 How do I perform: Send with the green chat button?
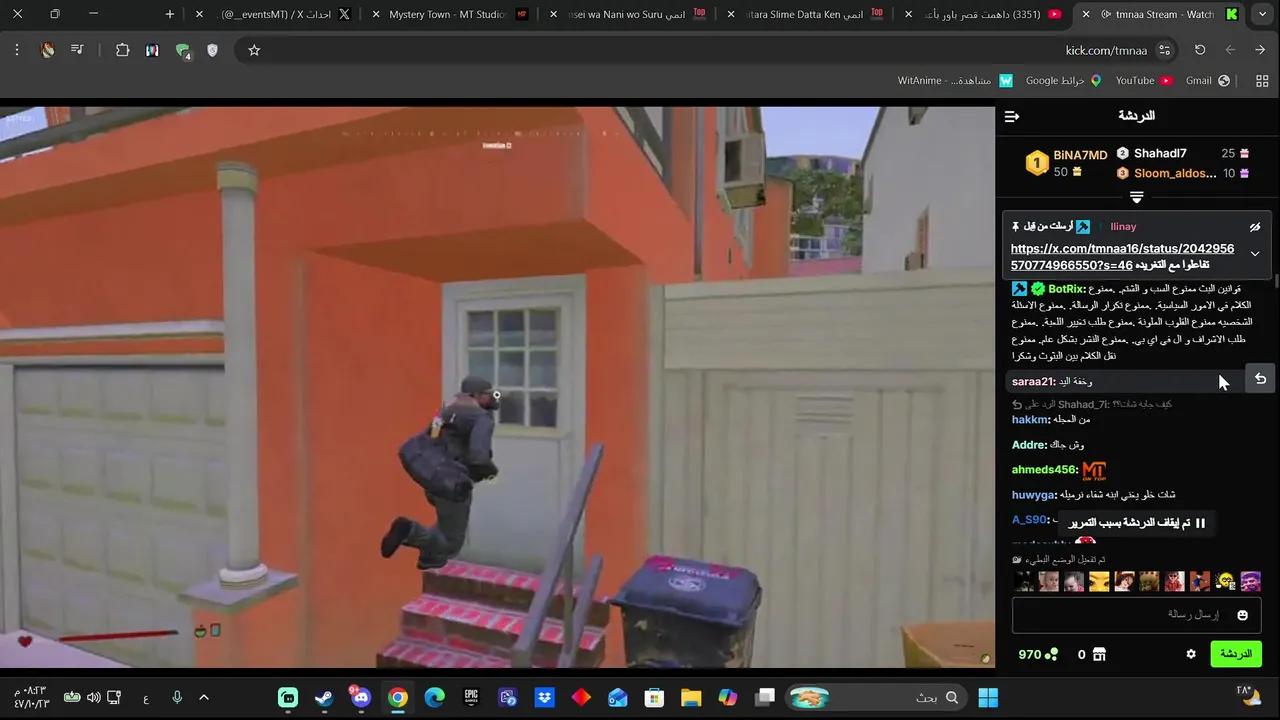[x=1236, y=654]
